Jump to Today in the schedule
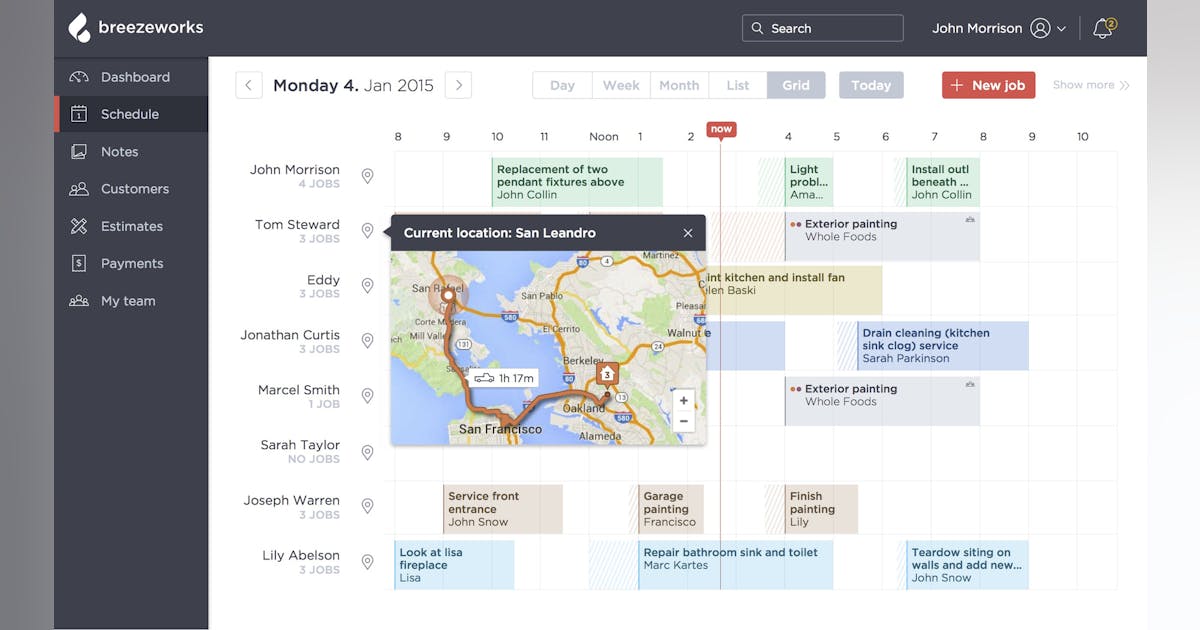The width and height of the screenshot is (1200, 630). [870, 85]
